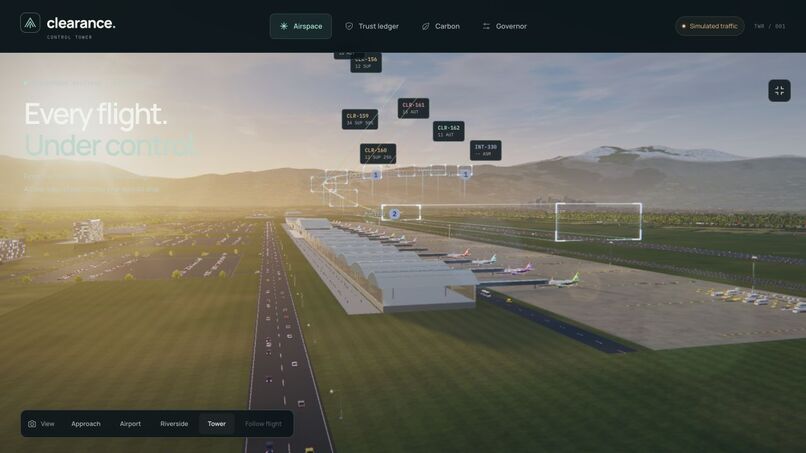Switch to the Airspace tab
Screen dimensions: 806x453
(301, 26)
